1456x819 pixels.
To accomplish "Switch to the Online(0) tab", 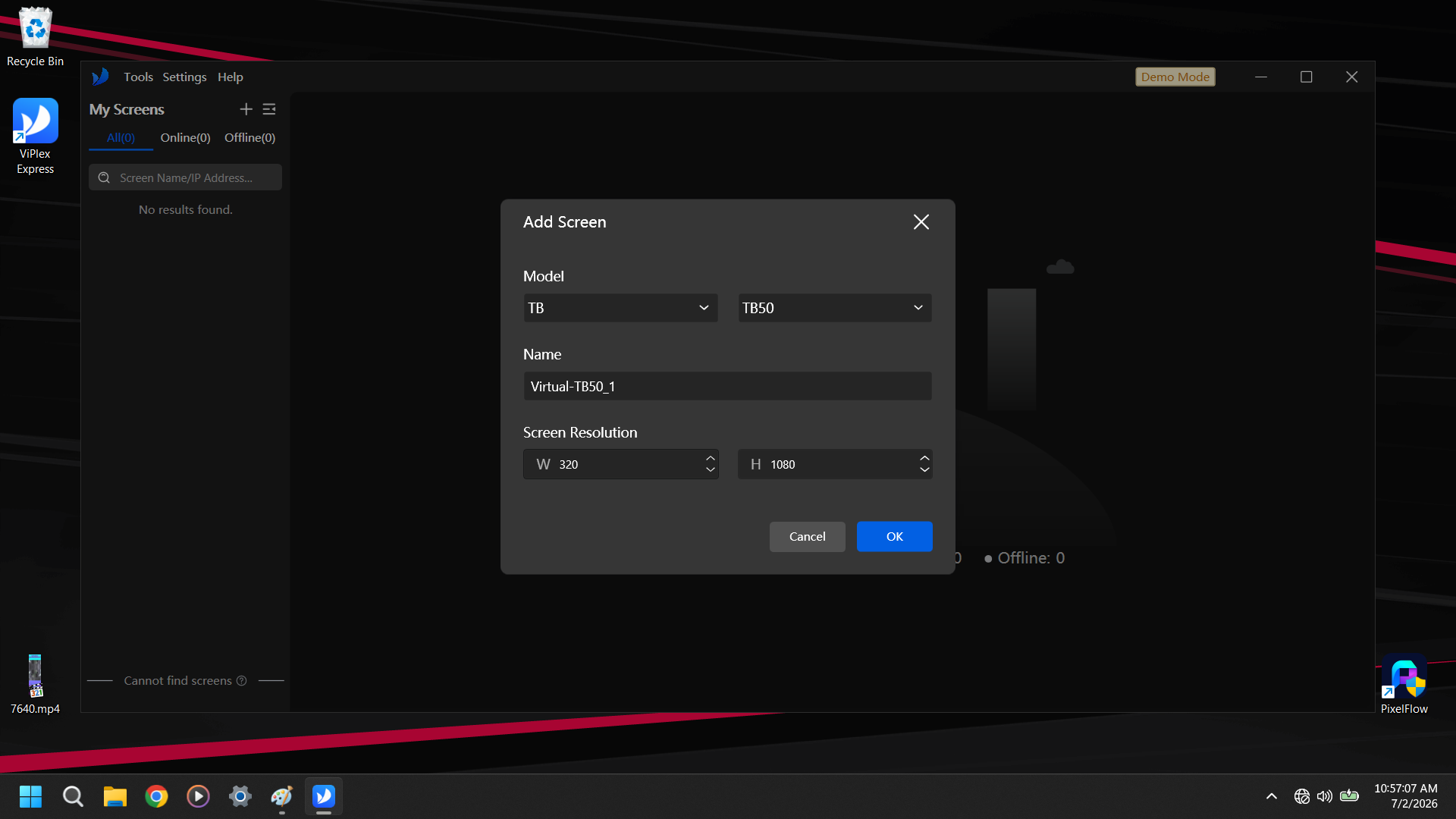I will 185,138.
